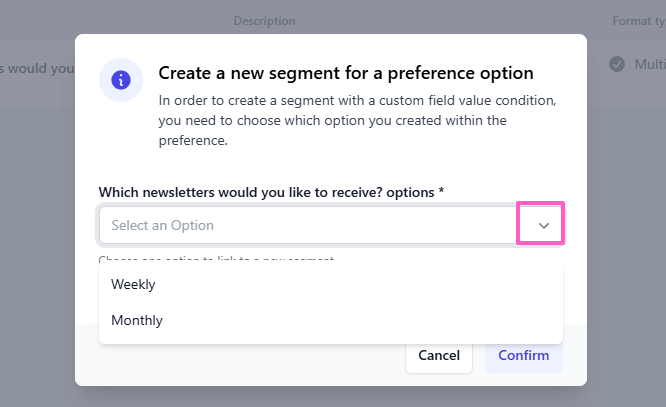Click the Multi format type value
666x407 pixels.
649,64
